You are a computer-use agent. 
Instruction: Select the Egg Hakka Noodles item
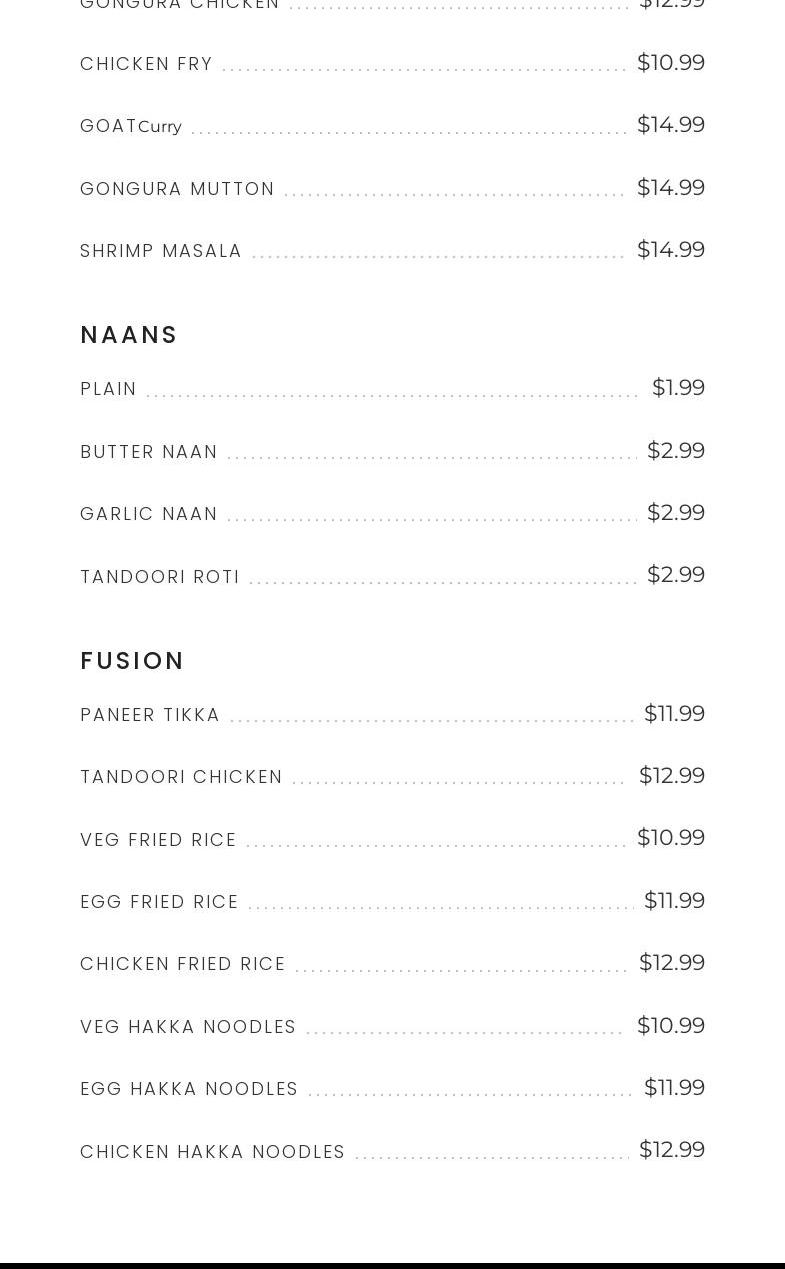point(189,1089)
